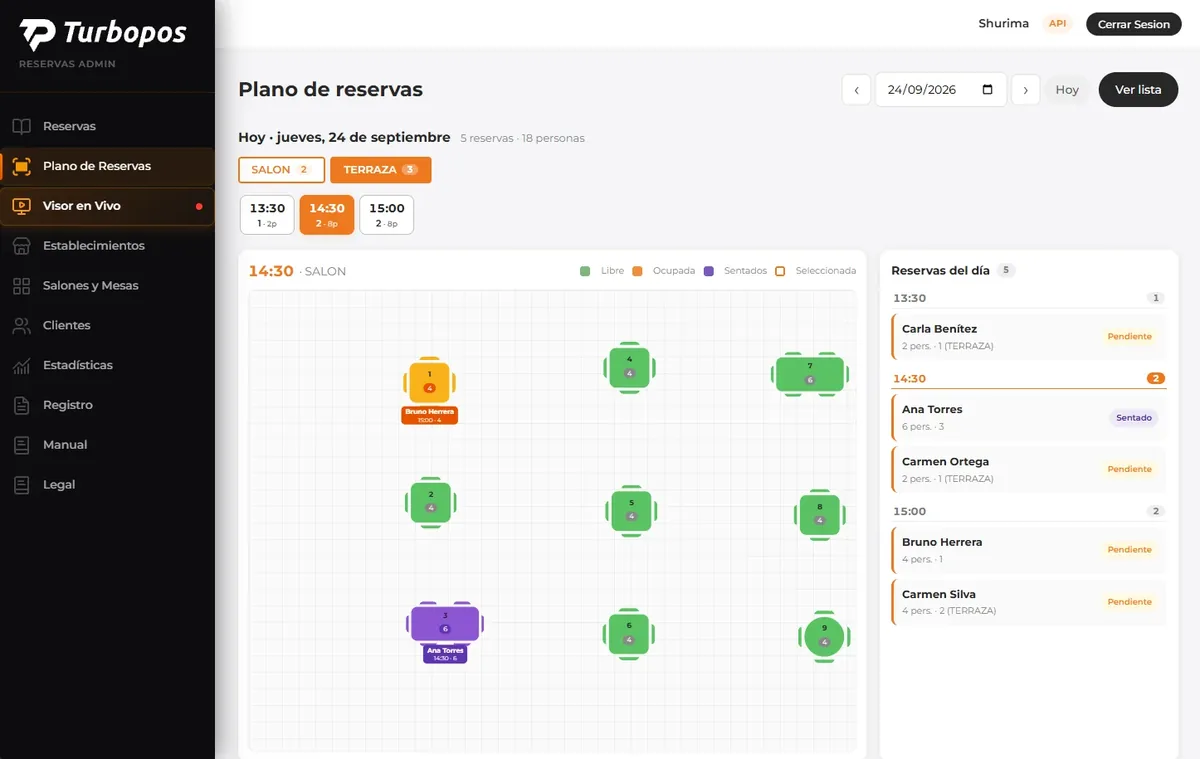Select the 15:00 time slot

click(x=386, y=215)
